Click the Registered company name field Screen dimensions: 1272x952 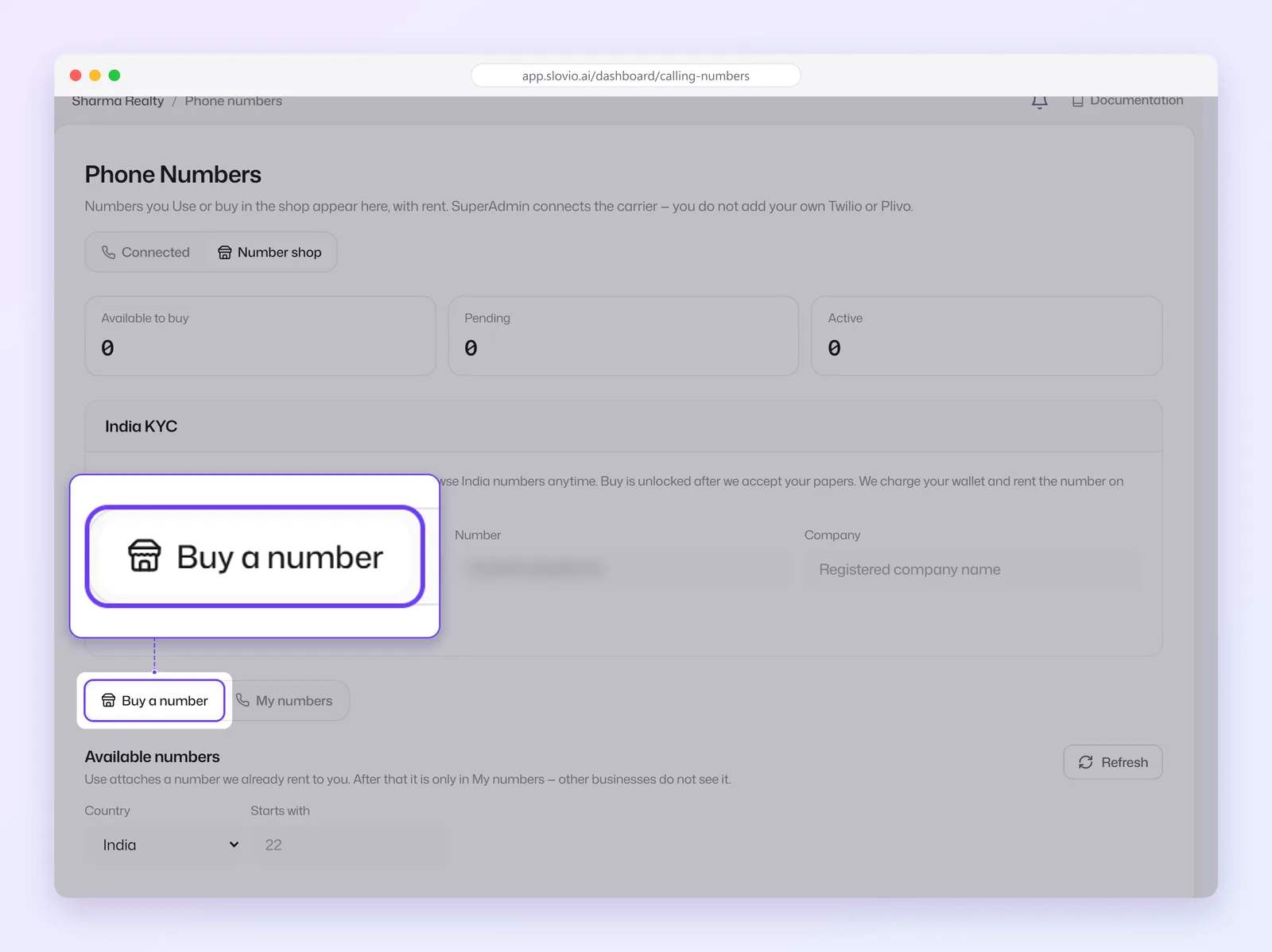coord(973,570)
